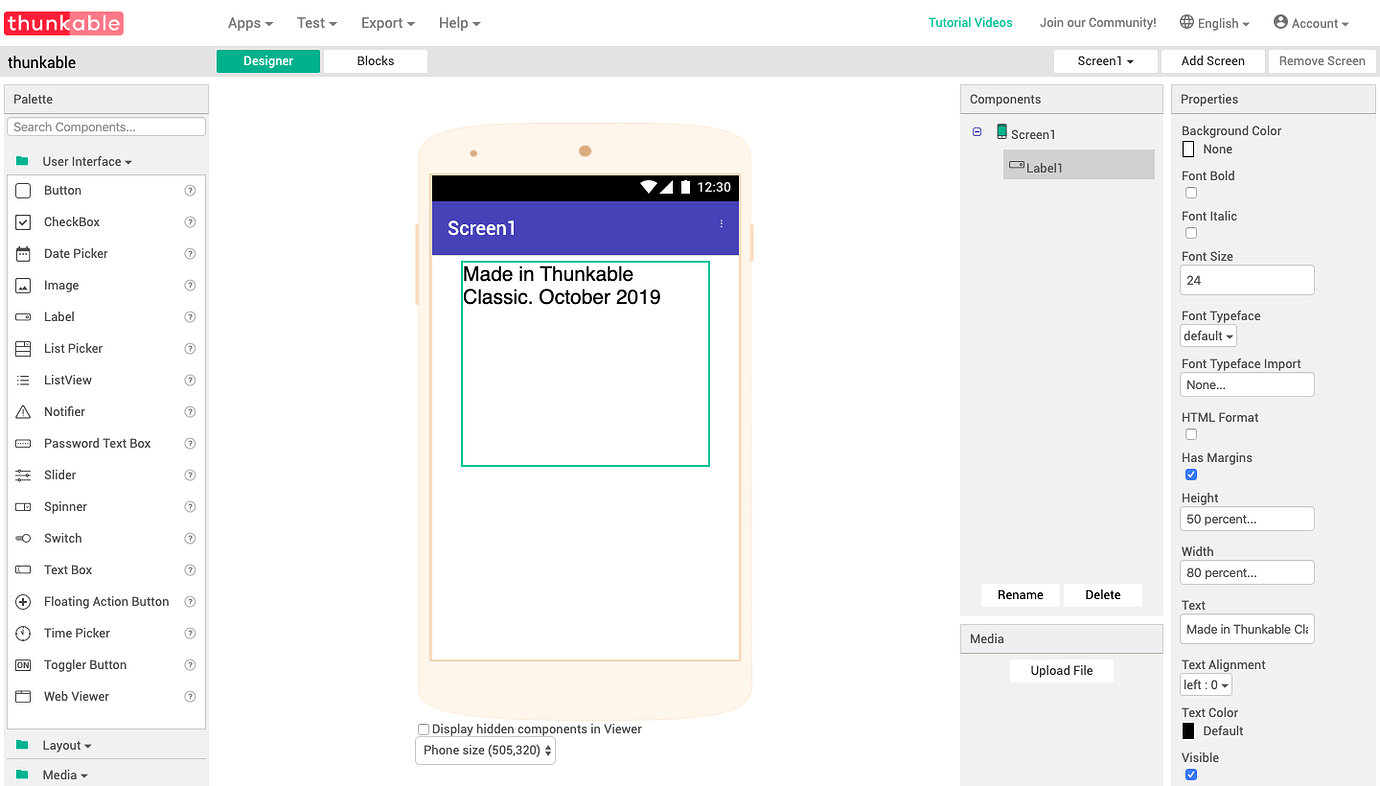1380x786 pixels.
Task: Click the Add Screen button
Action: pyautogui.click(x=1213, y=60)
